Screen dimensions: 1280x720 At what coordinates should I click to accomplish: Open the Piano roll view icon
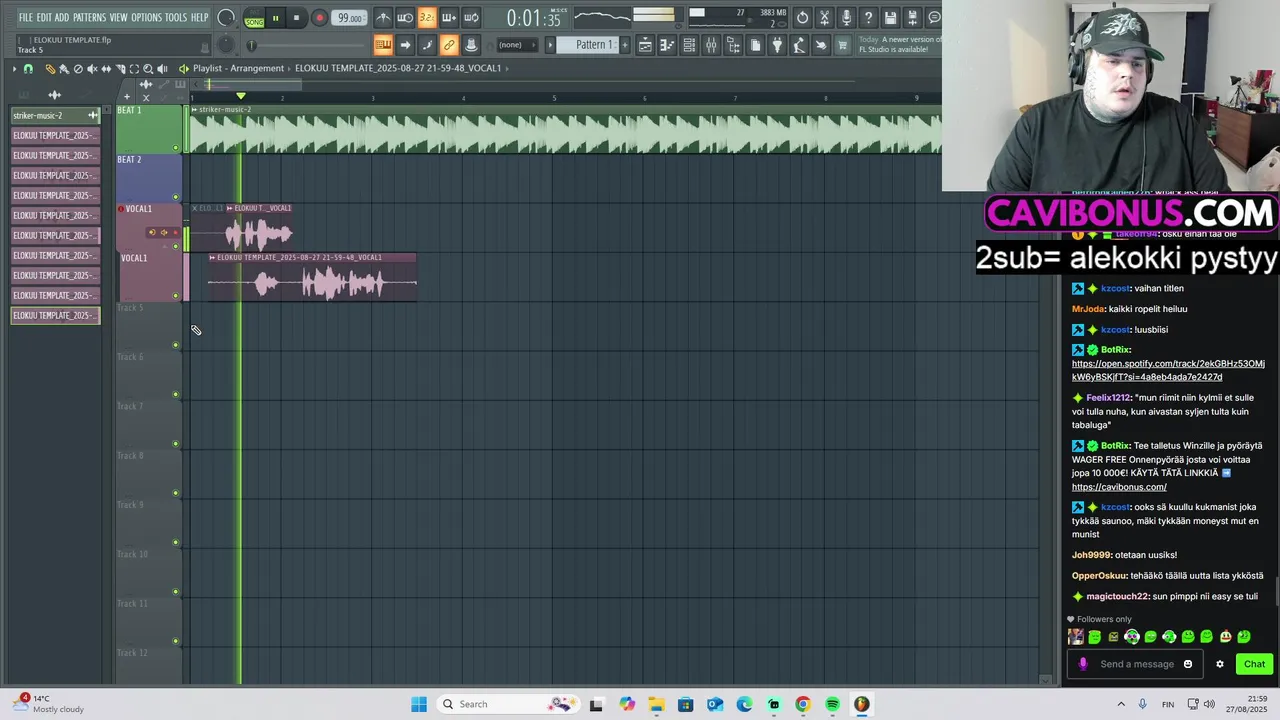pyautogui.click(x=667, y=45)
